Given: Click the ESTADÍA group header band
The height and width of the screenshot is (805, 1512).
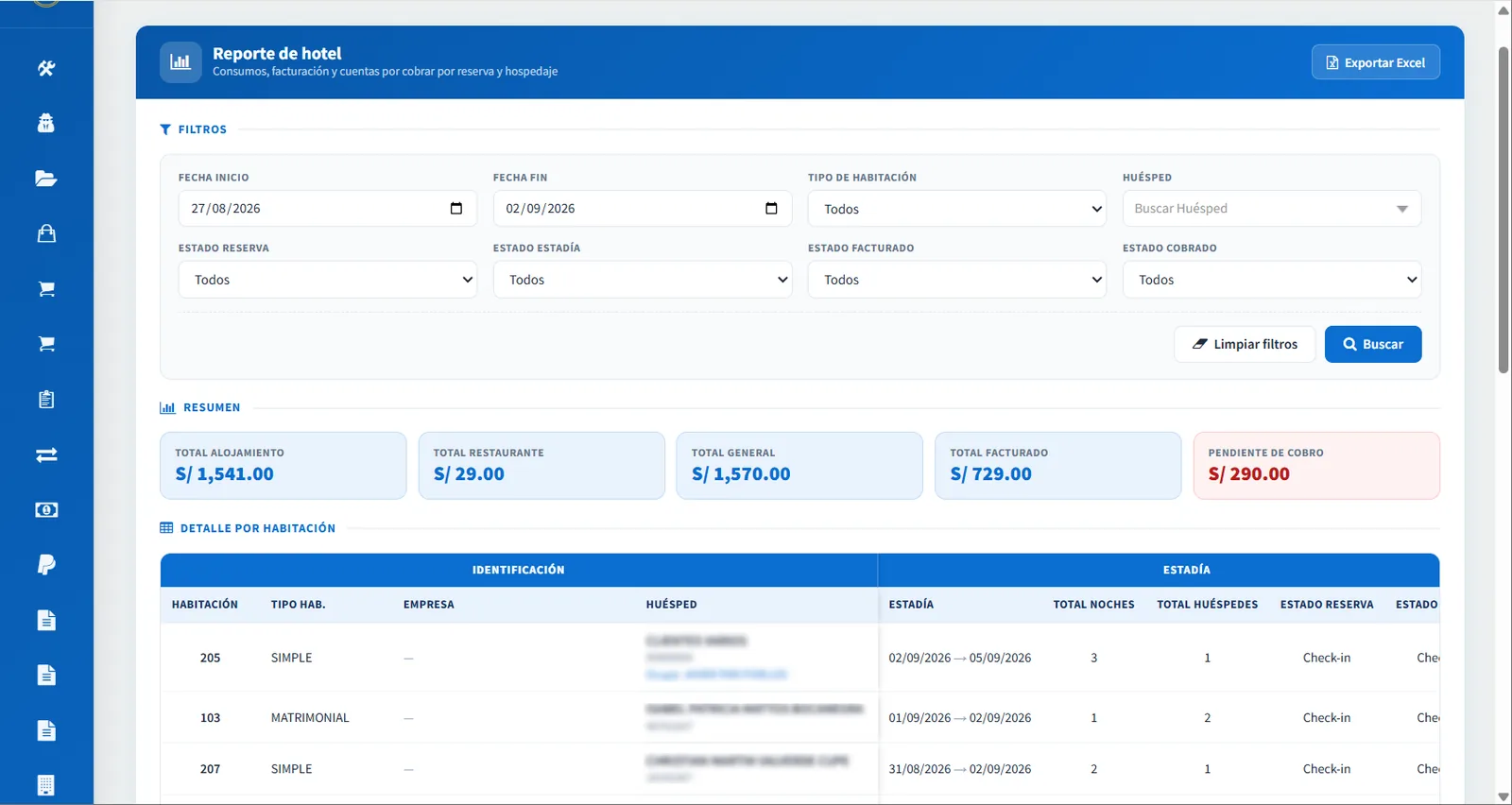Looking at the screenshot, I should coord(1159,570).
